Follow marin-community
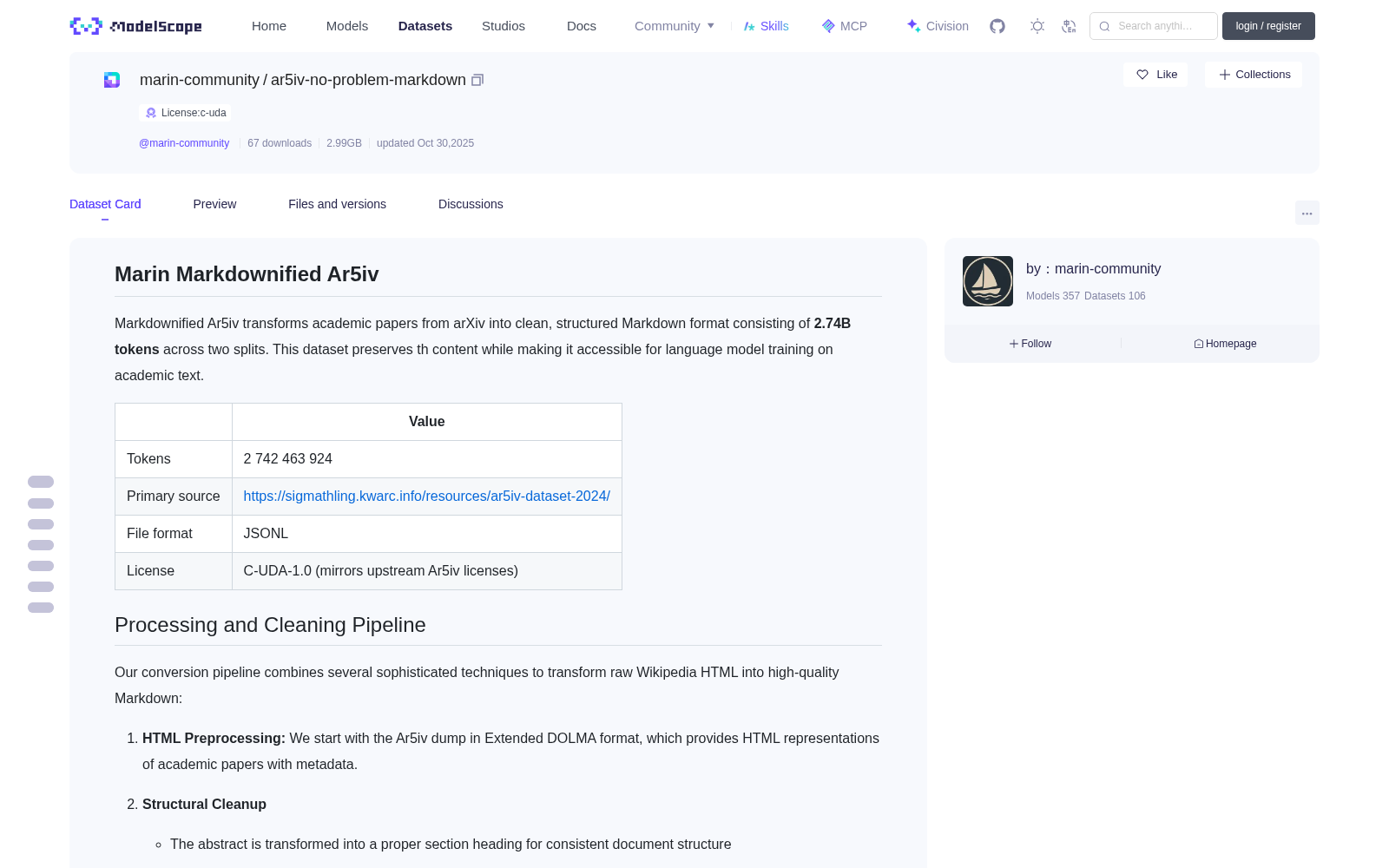1389x868 pixels. tap(1030, 344)
